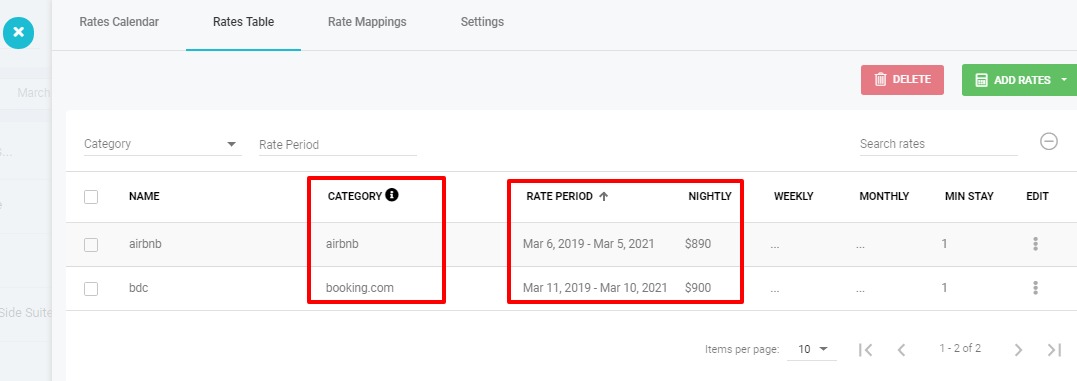Focus the Rate Period filter field

(337, 145)
